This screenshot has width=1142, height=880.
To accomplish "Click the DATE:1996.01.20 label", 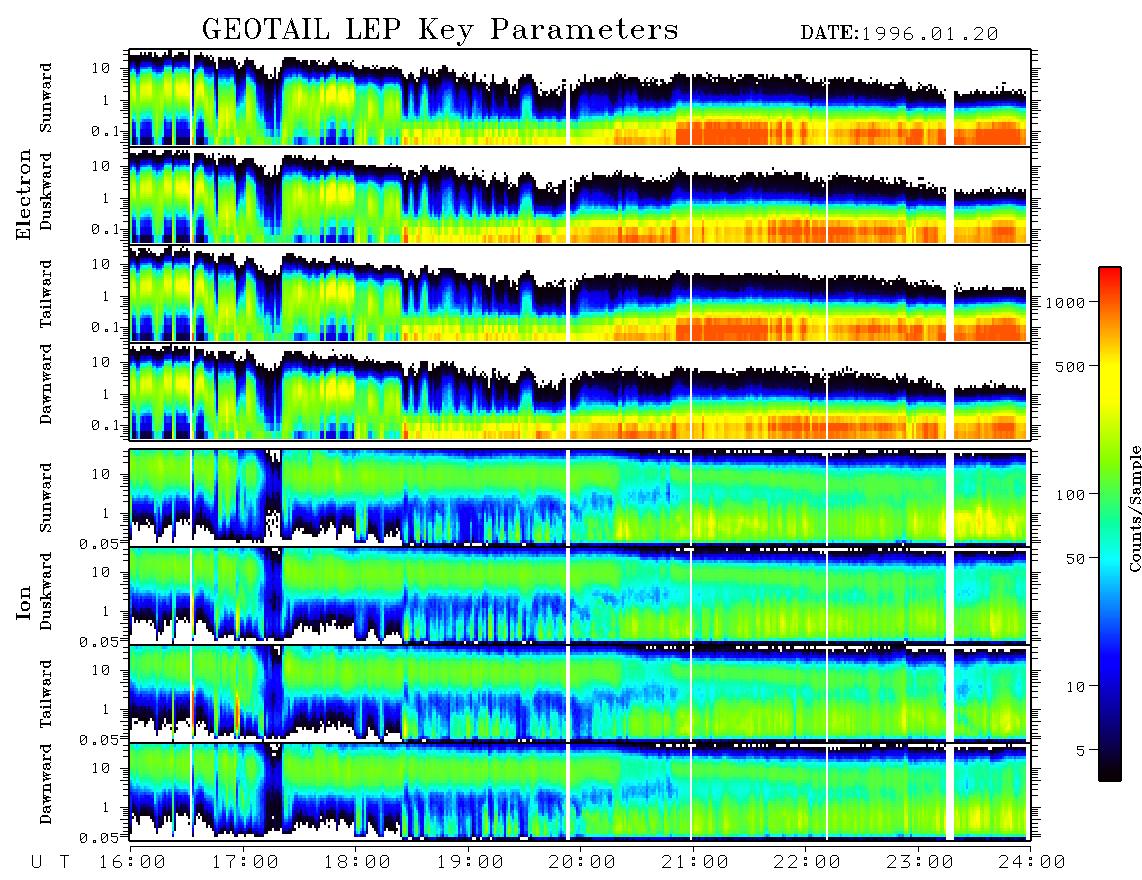I will [x=899, y=34].
